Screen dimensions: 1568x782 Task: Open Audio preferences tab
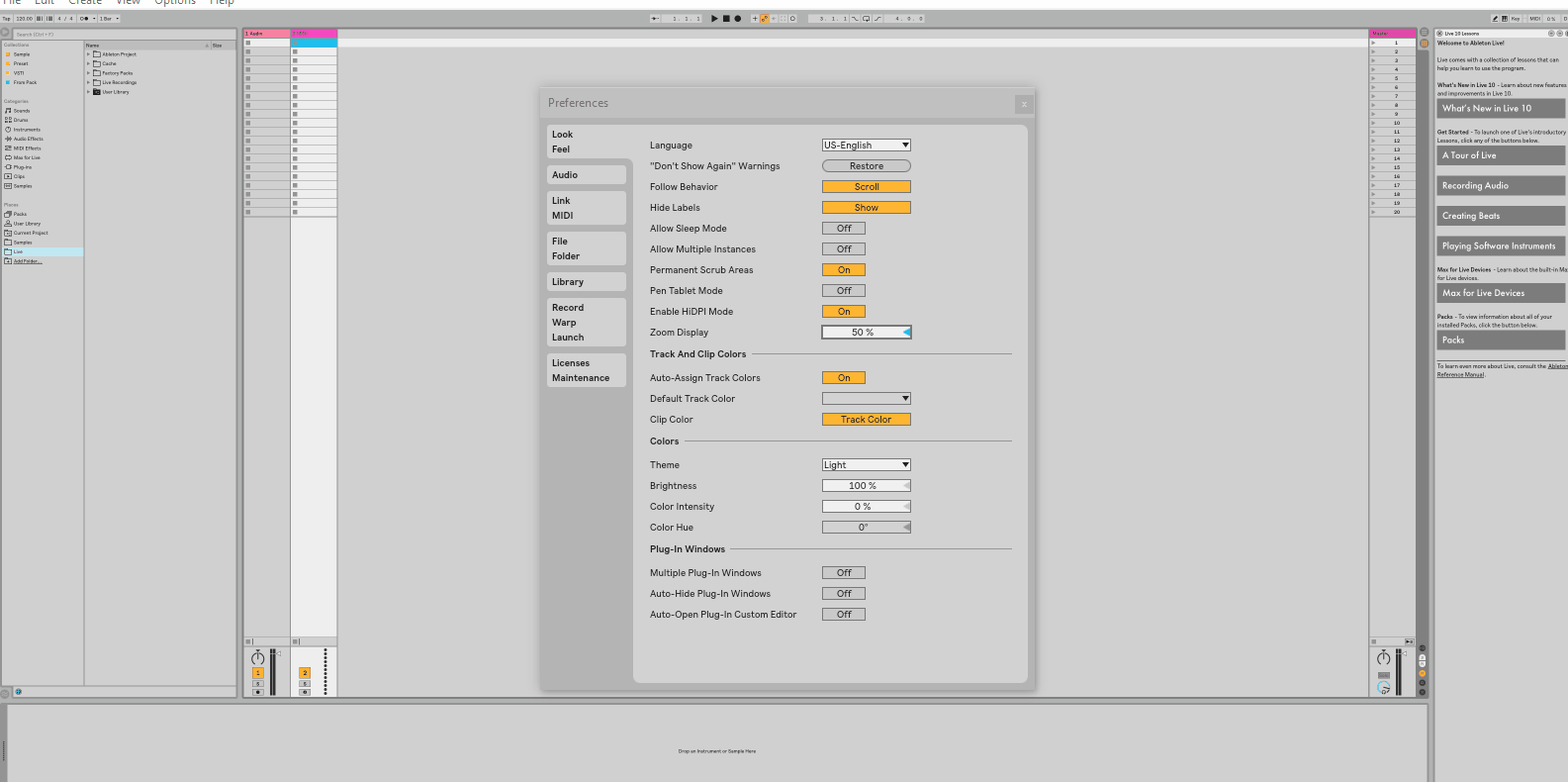(588, 175)
